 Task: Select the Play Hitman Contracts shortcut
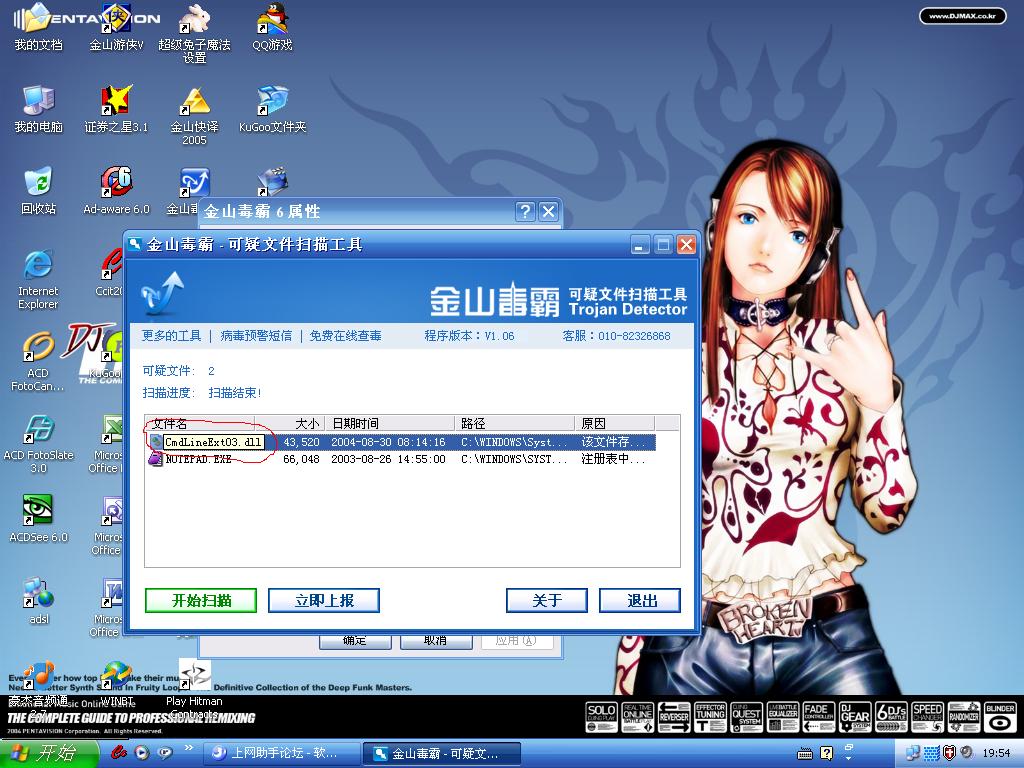(x=195, y=690)
